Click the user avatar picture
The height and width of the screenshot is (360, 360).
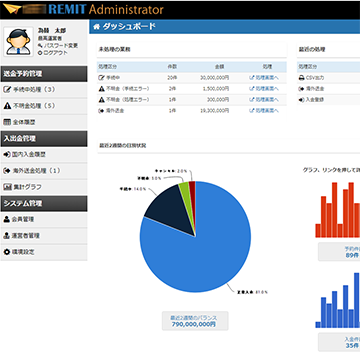pyautogui.click(x=19, y=41)
